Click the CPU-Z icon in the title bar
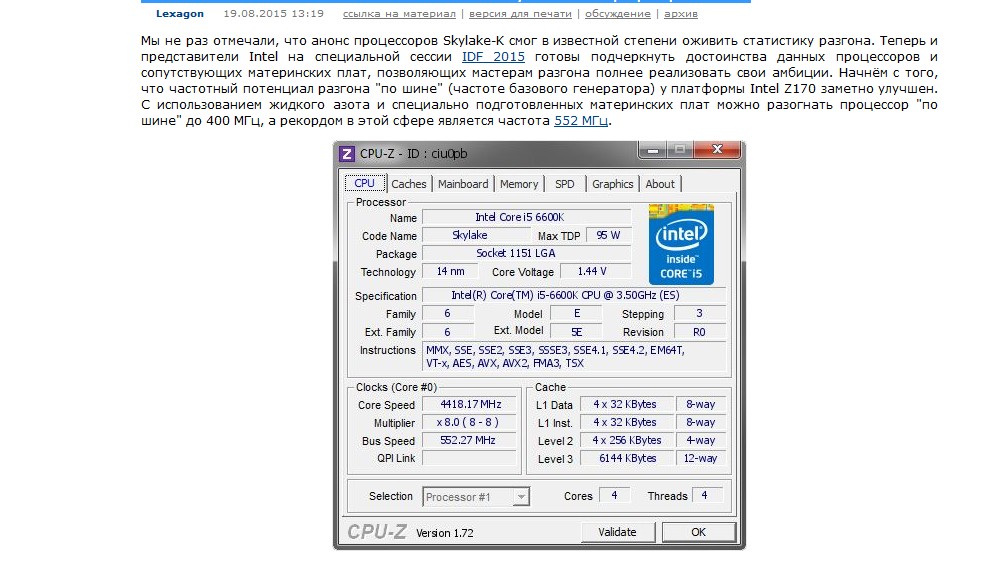Viewport: 982px width, 561px height. tap(347, 154)
